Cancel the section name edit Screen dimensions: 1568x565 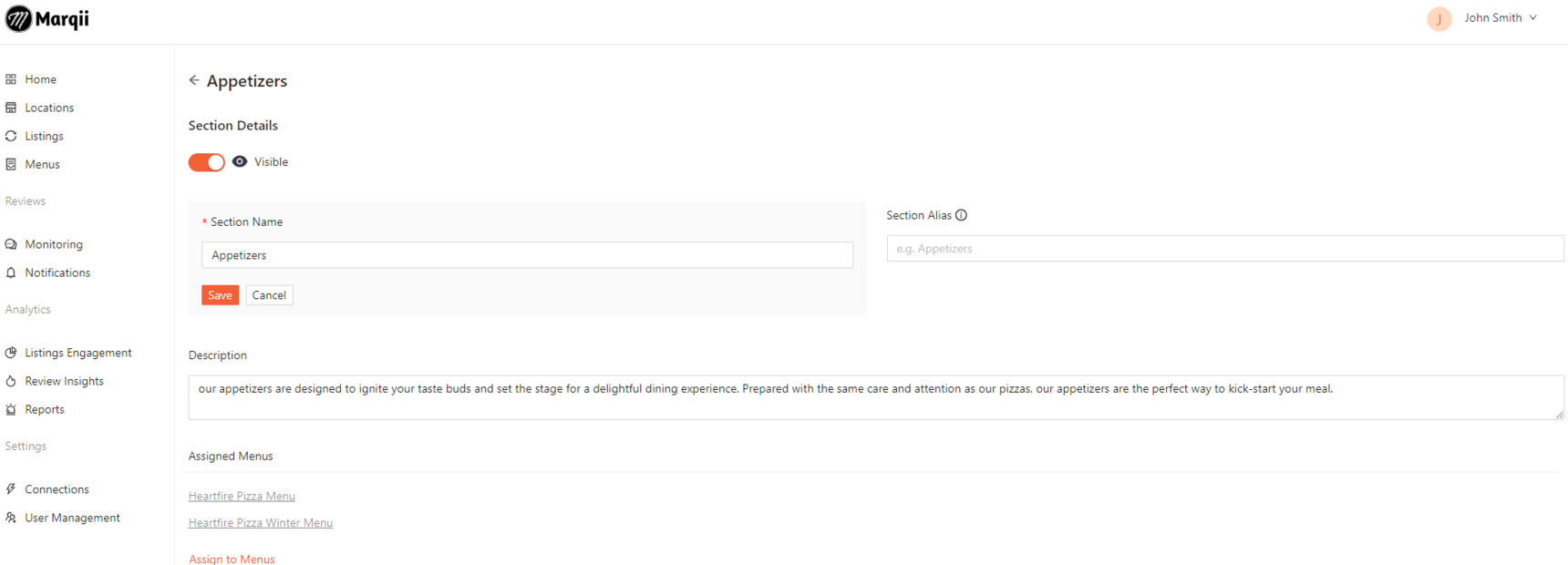click(269, 295)
